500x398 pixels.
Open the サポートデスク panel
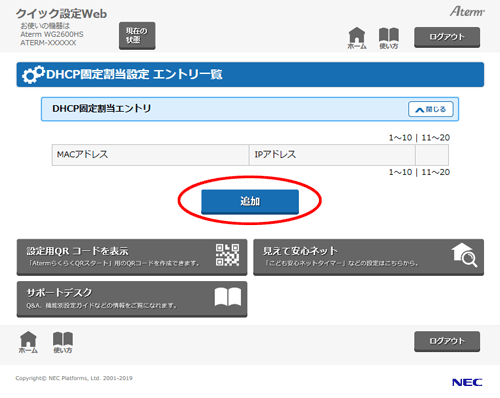132,299
